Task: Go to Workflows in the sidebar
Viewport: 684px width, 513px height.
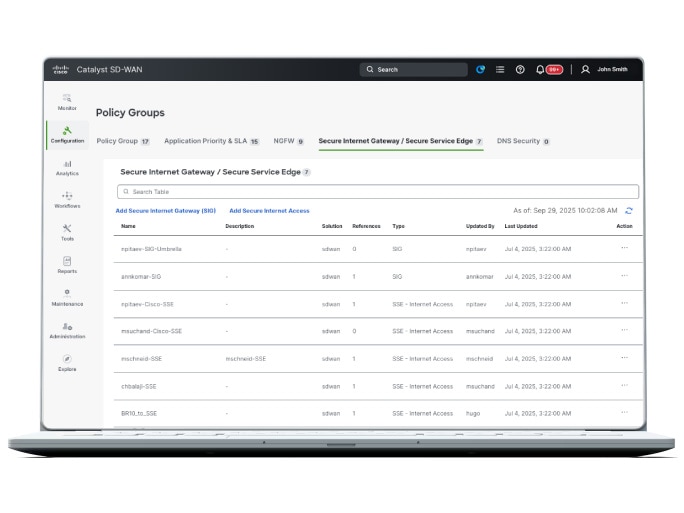Action: point(67,199)
